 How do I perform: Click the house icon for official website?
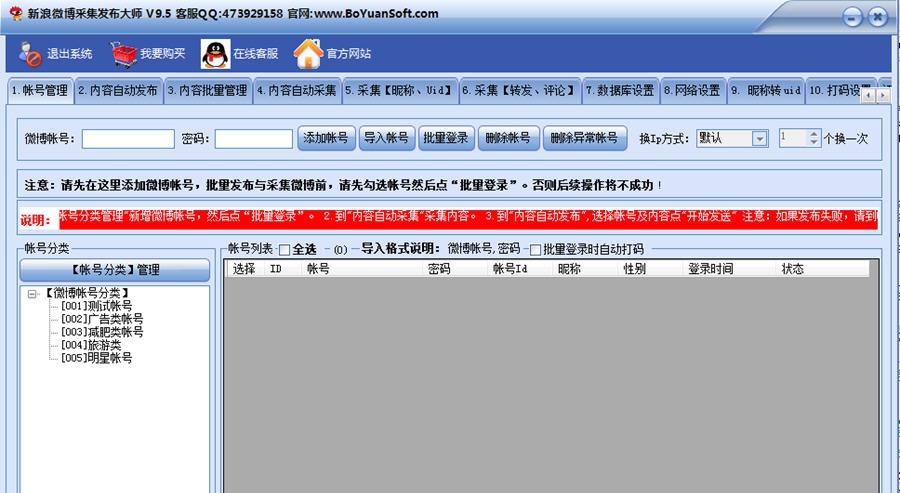click(x=308, y=53)
